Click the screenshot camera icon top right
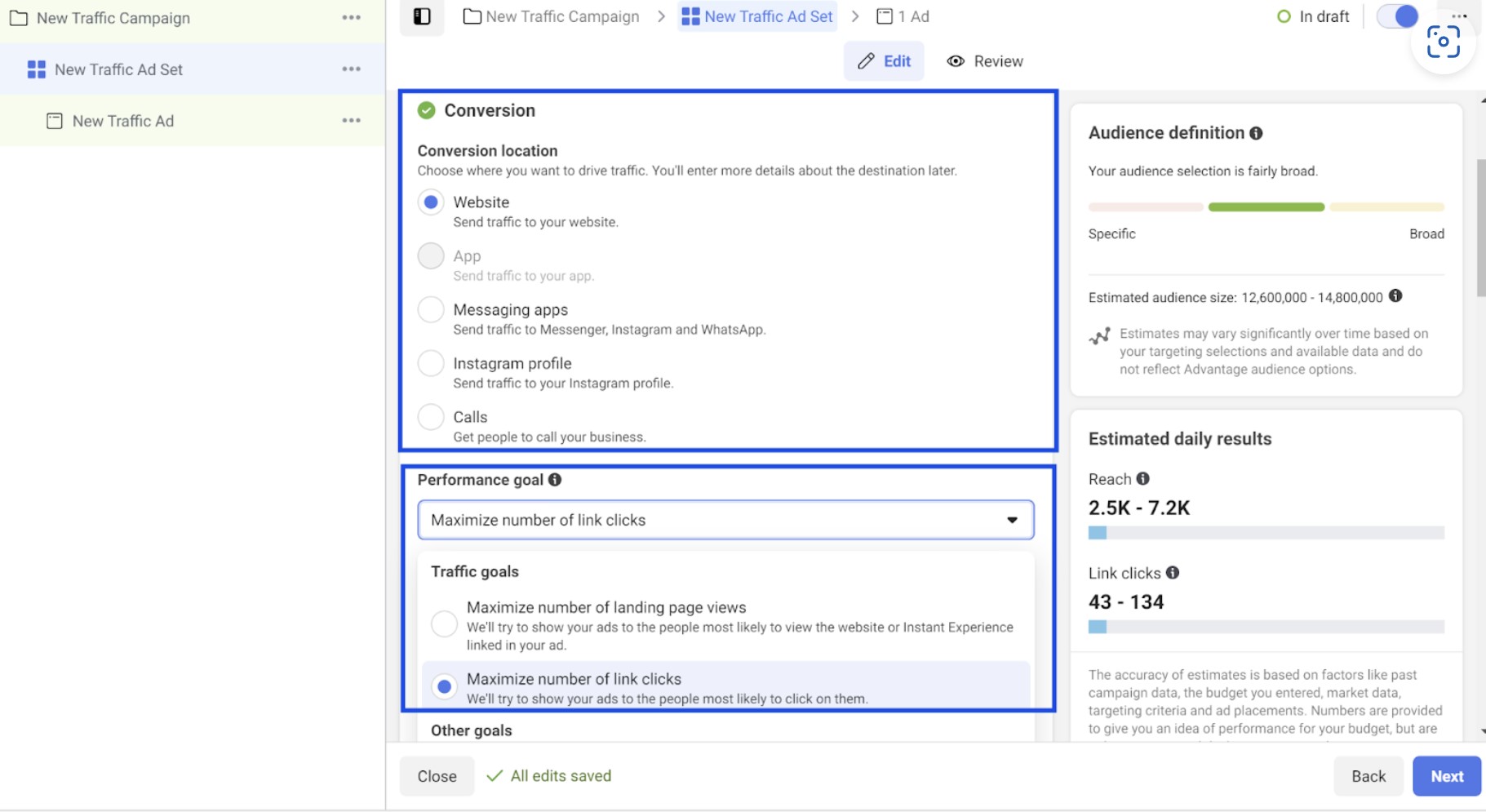Screen dimensions: 1486x812 point(1443,41)
